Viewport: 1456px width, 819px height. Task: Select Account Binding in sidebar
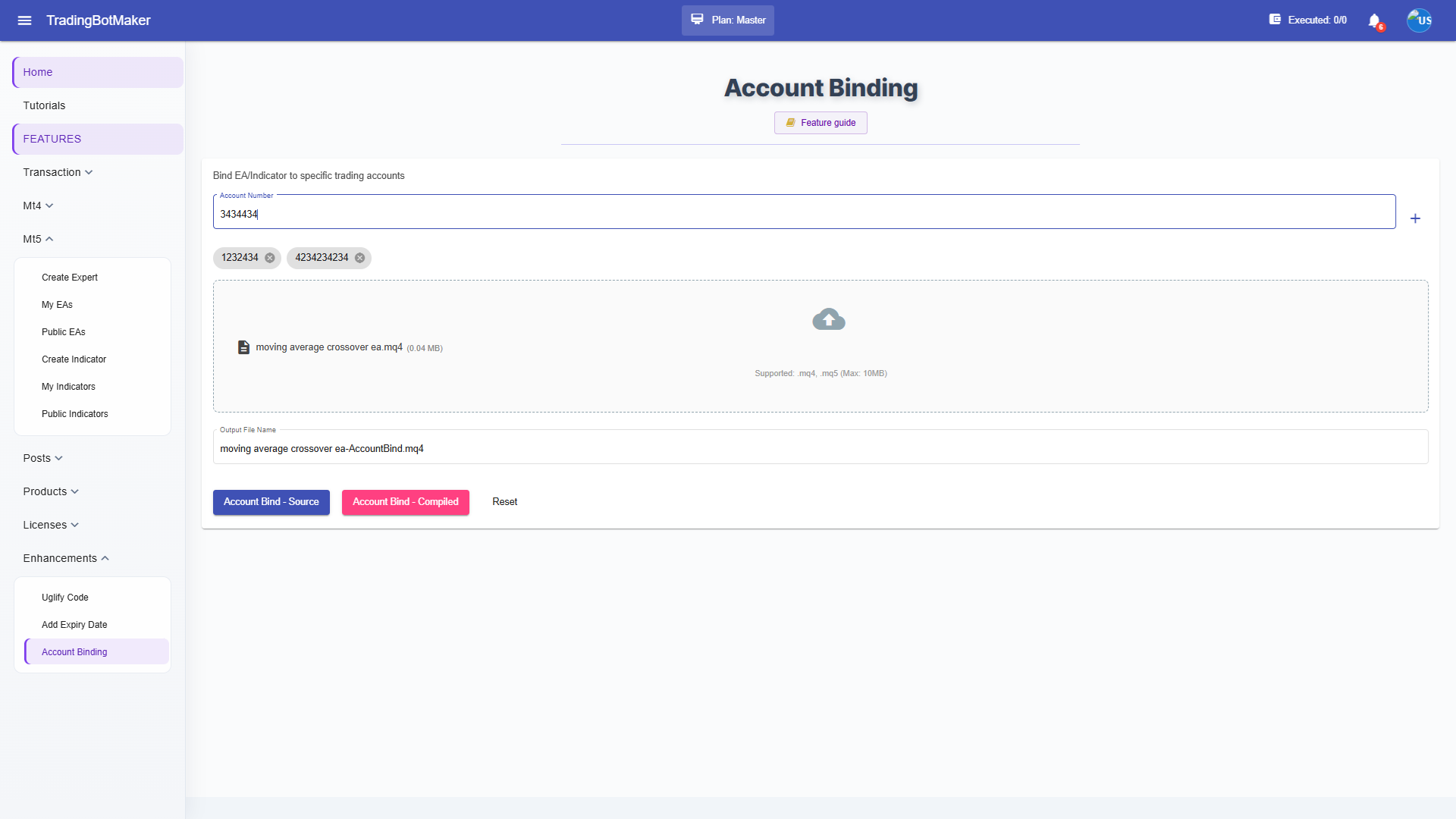(x=96, y=652)
